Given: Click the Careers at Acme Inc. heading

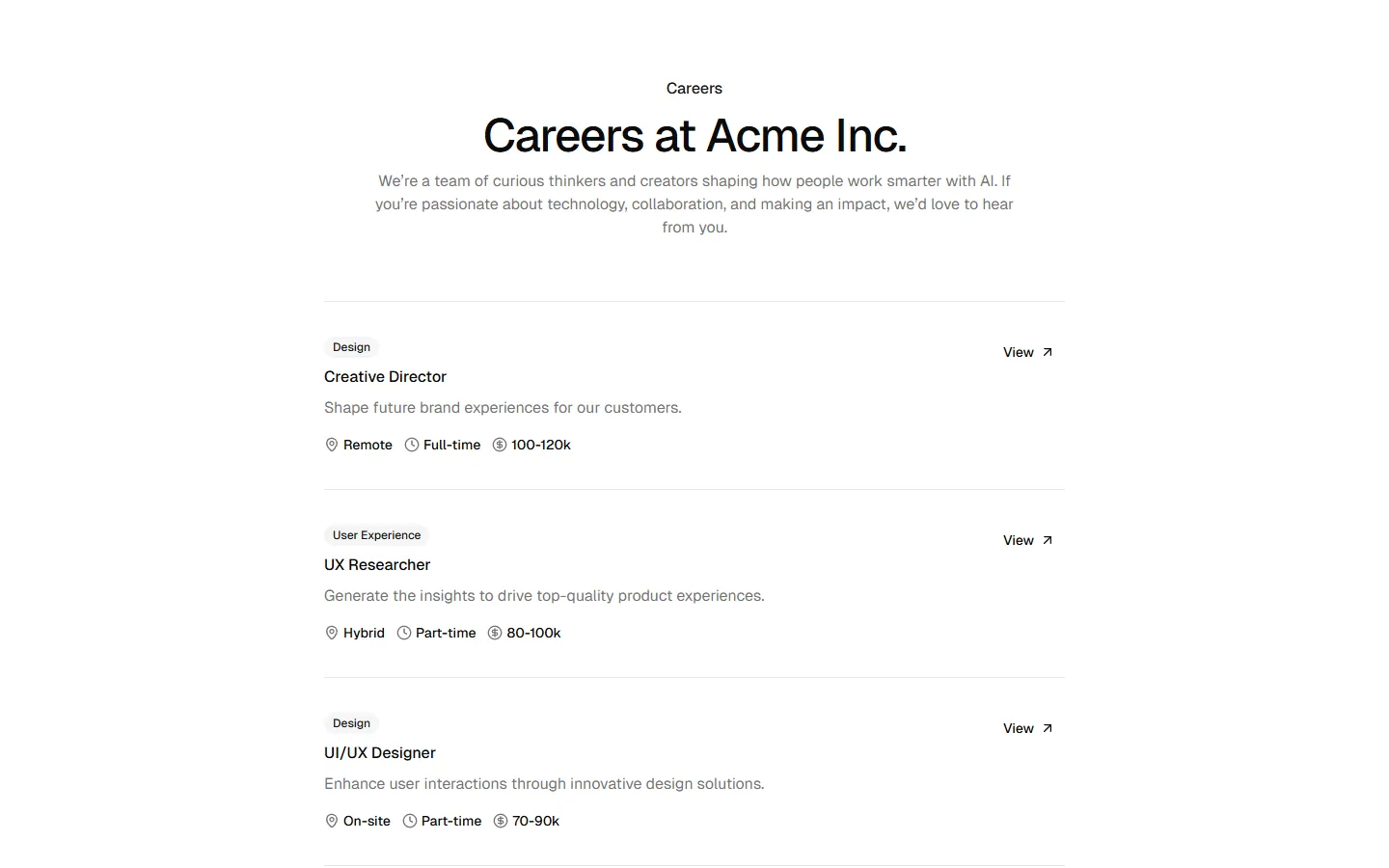Looking at the screenshot, I should pyautogui.click(x=694, y=136).
